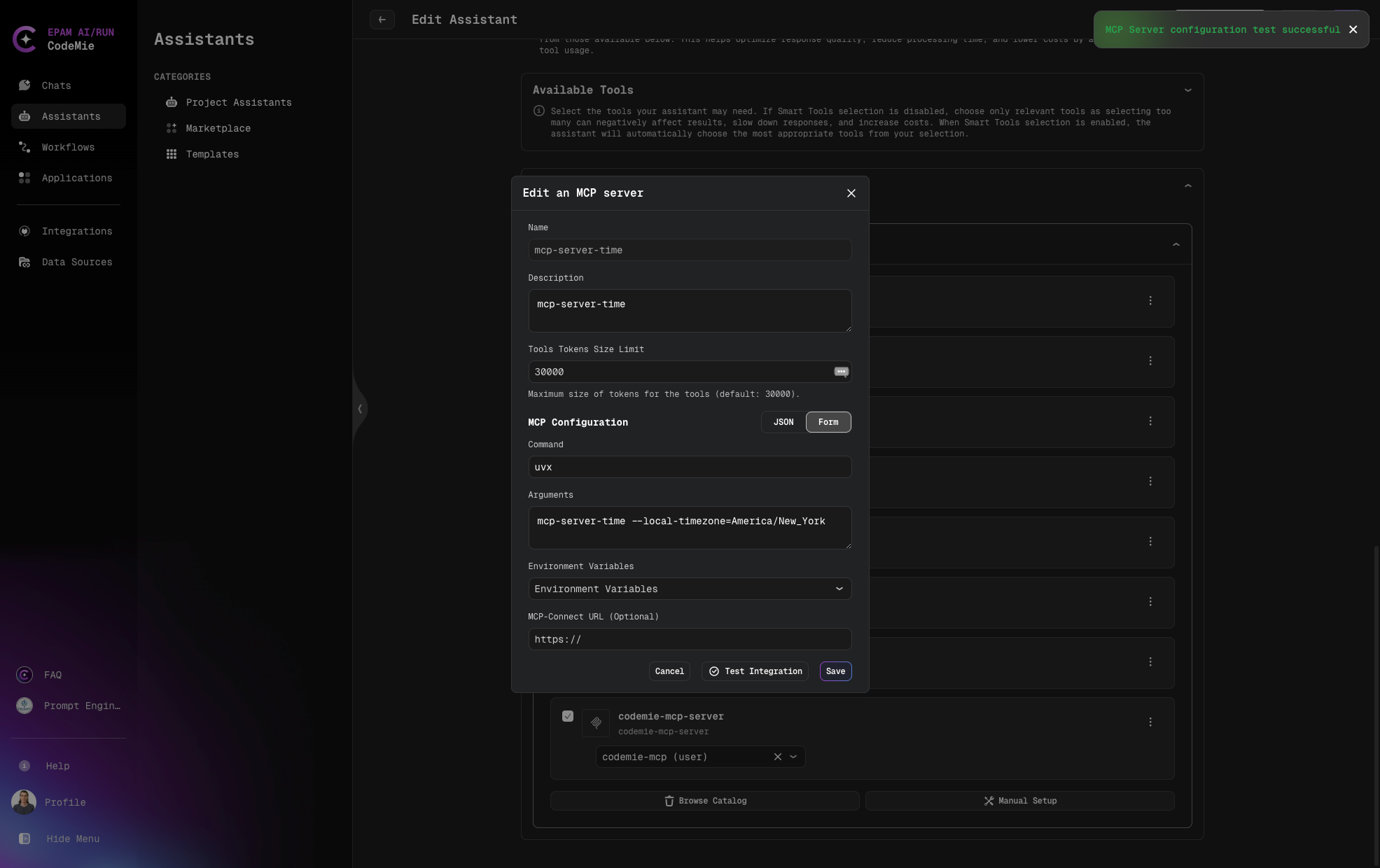Switch MCP Configuration to JSON mode
The width and height of the screenshot is (1380, 868).
click(x=783, y=422)
